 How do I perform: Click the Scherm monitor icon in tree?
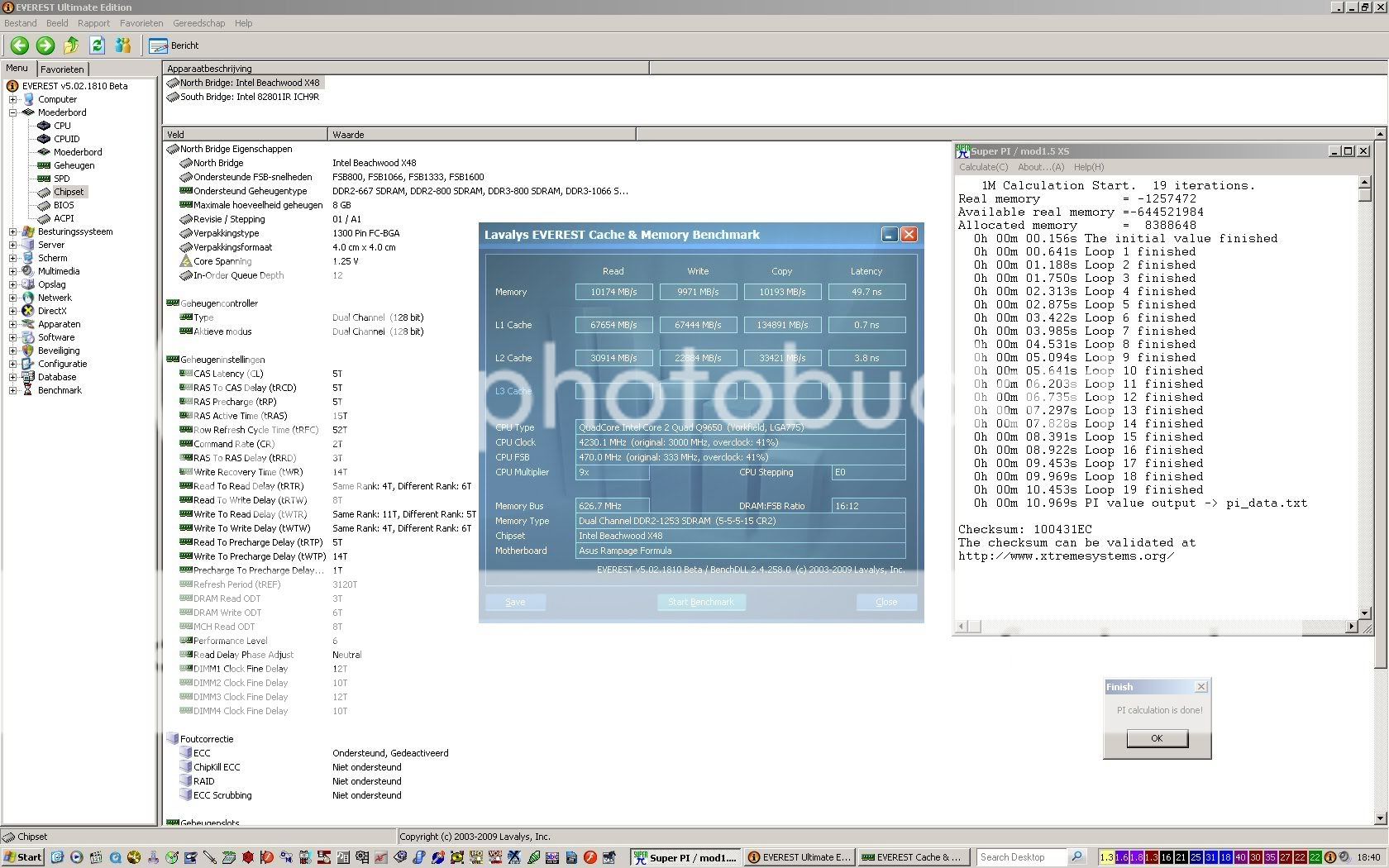point(28,258)
